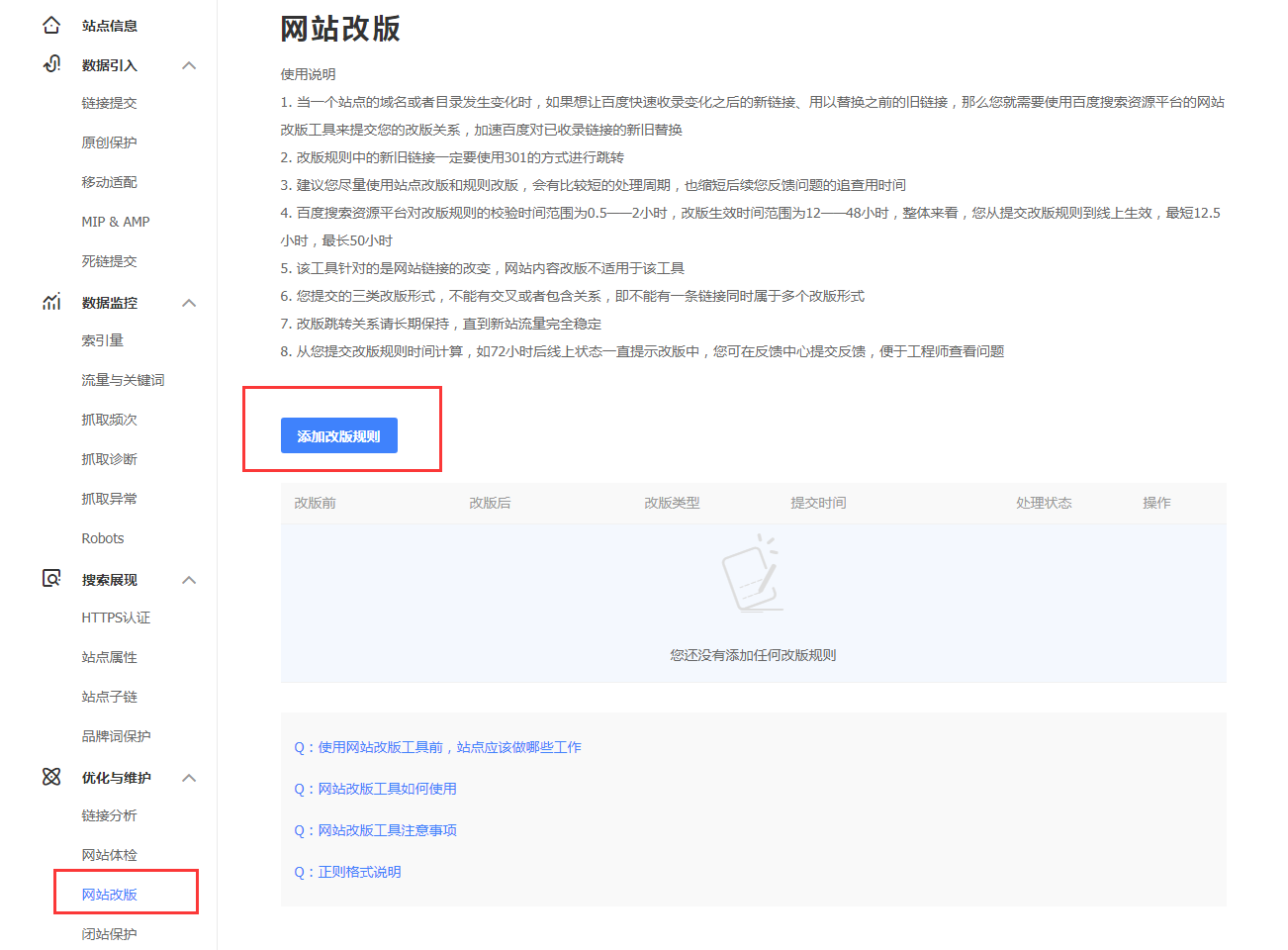Image resolution: width=1288 pixels, height=950 pixels.
Task: Click the 搜索展现 magnifier icon
Action: tap(50, 579)
